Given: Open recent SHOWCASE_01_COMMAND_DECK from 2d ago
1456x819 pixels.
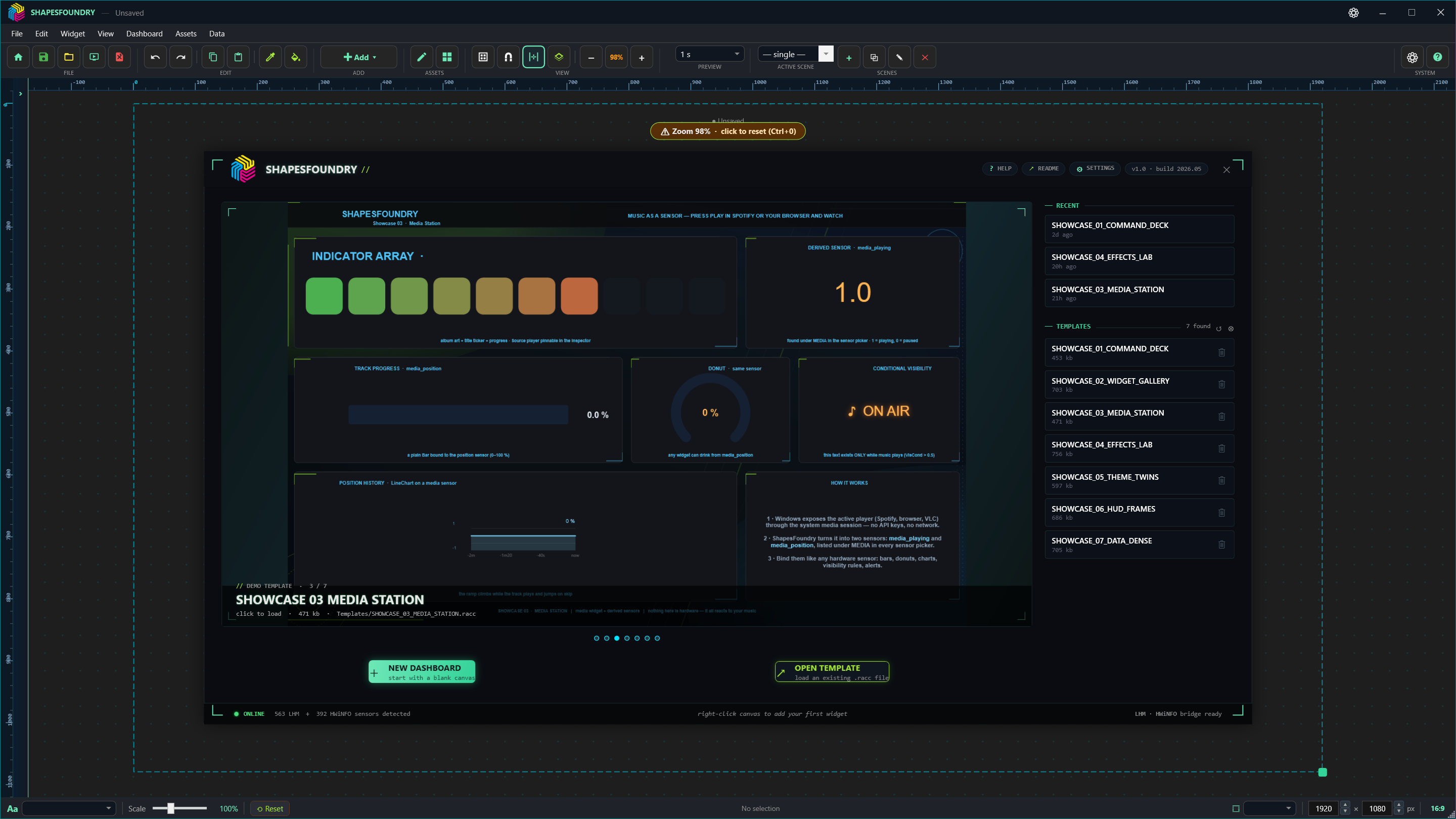Looking at the screenshot, I should point(1140,230).
